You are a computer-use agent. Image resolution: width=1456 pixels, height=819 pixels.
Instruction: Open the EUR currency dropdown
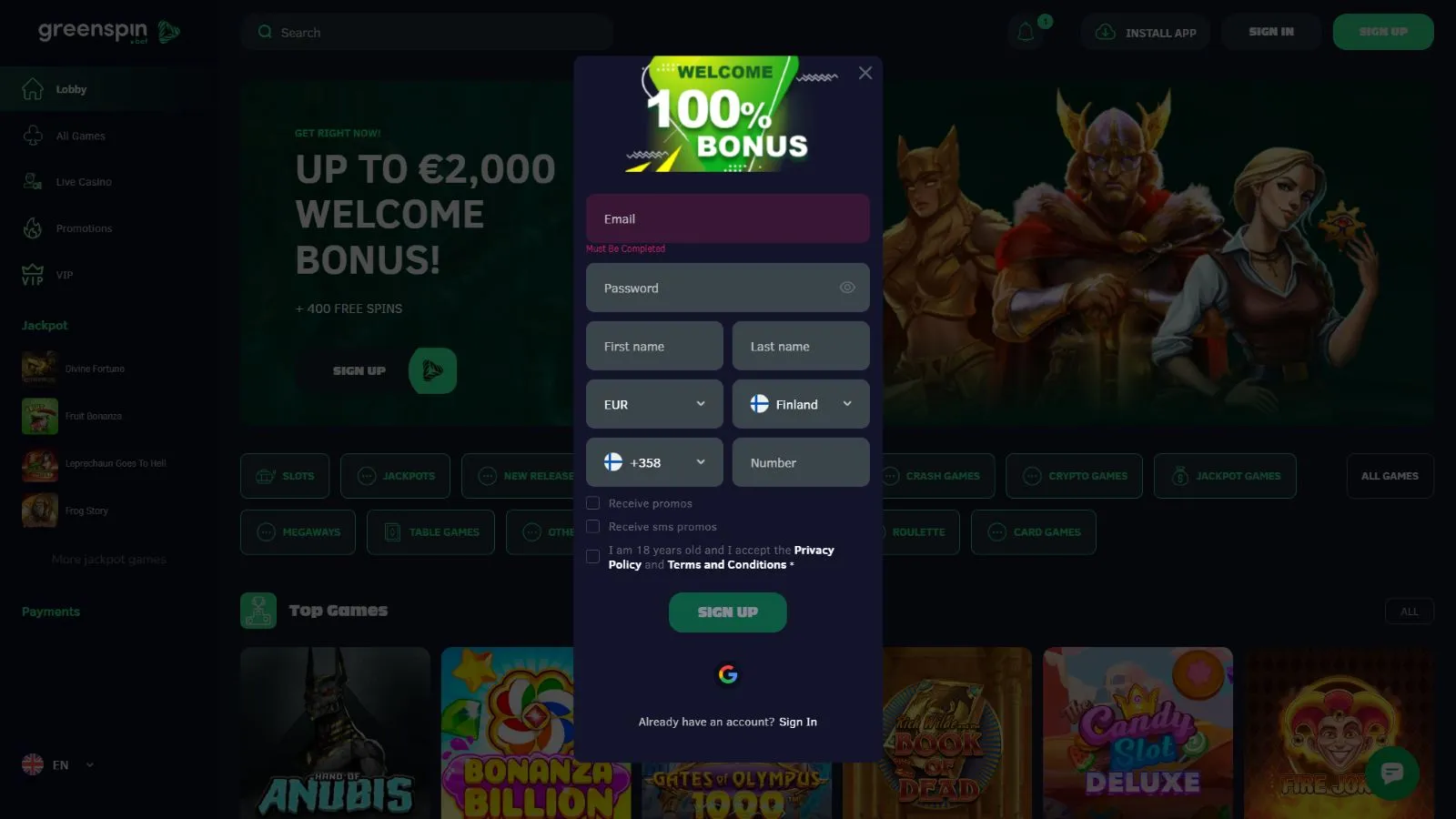tap(654, 404)
